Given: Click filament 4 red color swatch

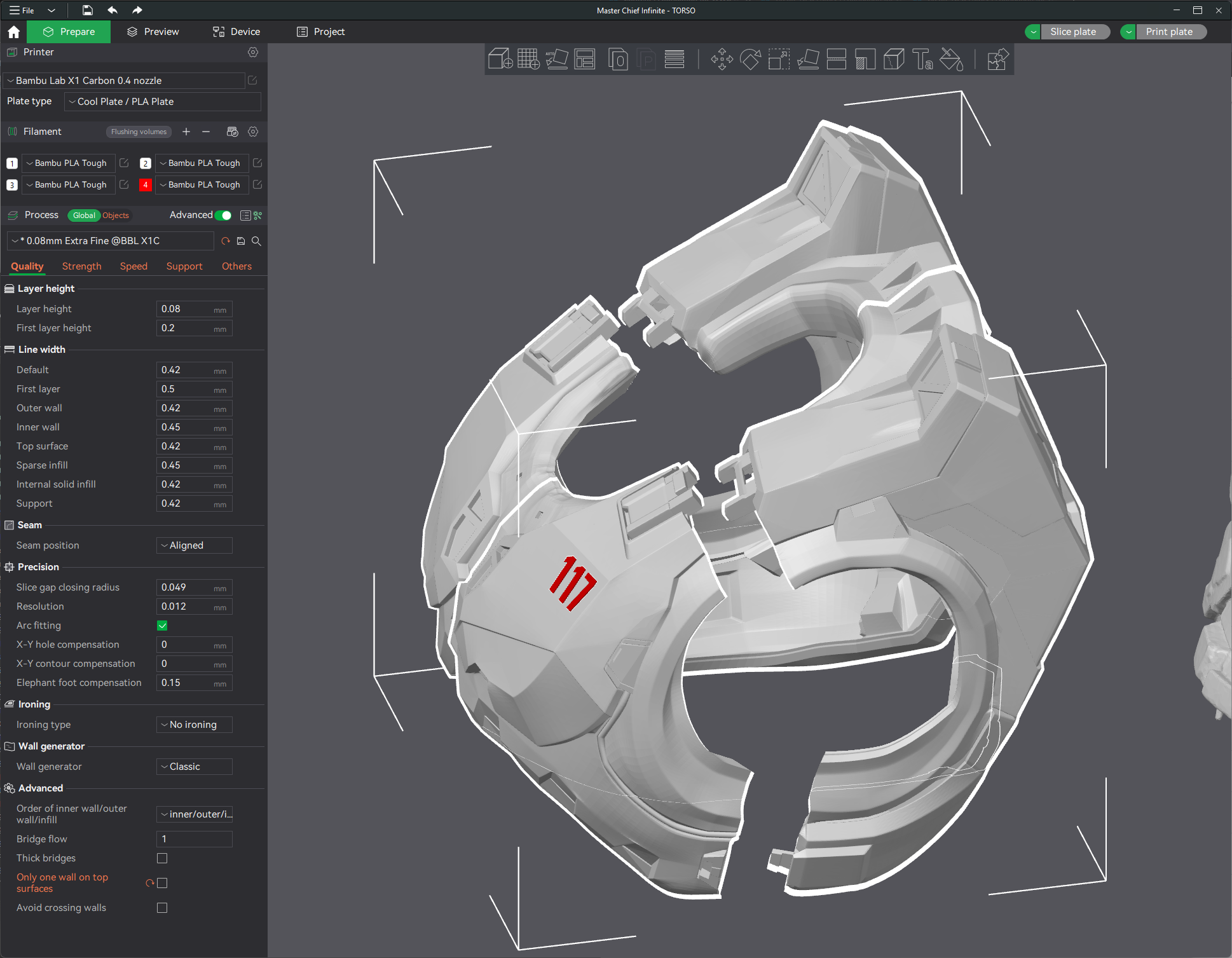Looking at the screenshot, I should 146,185.
